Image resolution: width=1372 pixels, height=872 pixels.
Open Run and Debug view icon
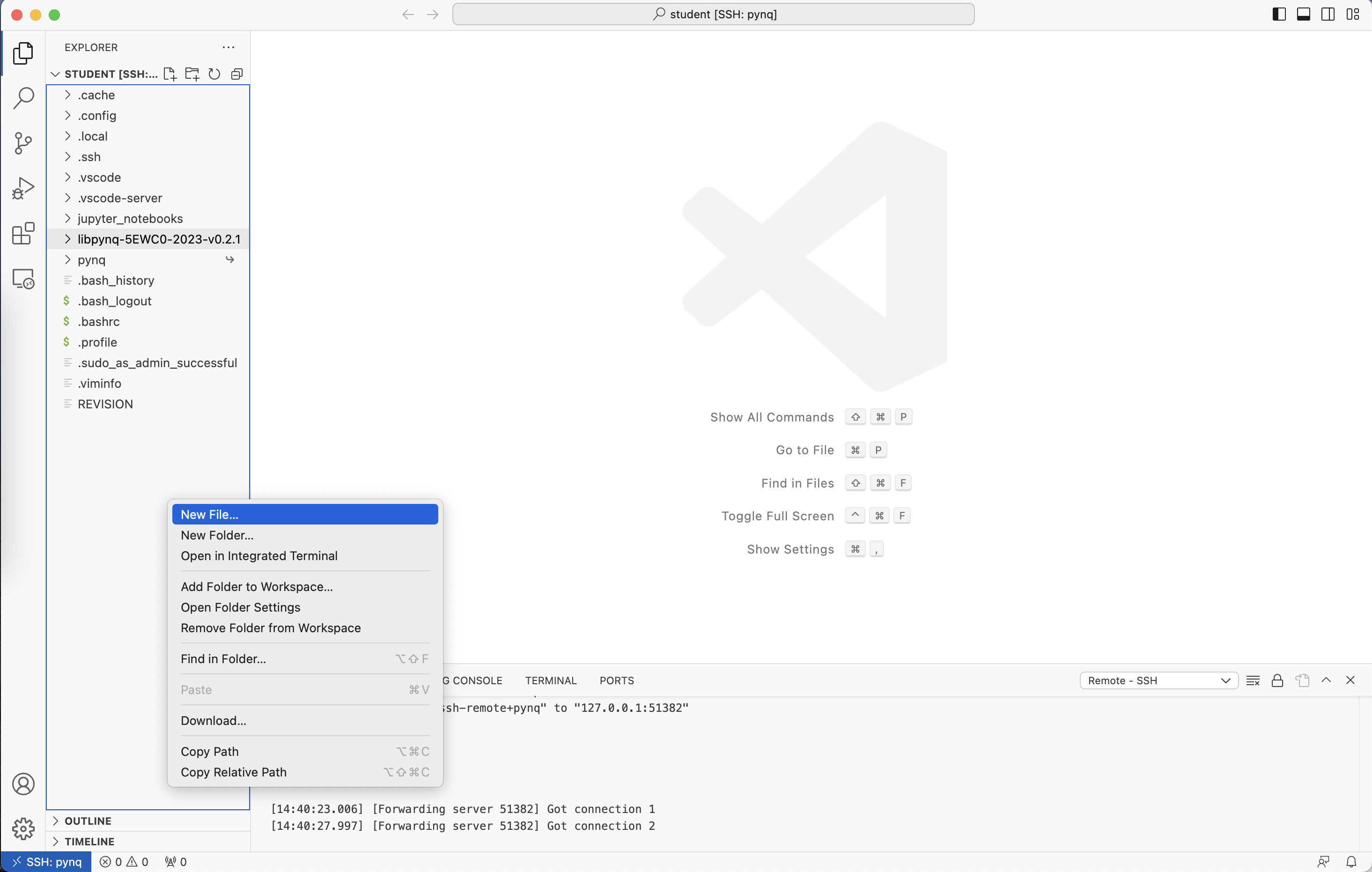(23, 189)
